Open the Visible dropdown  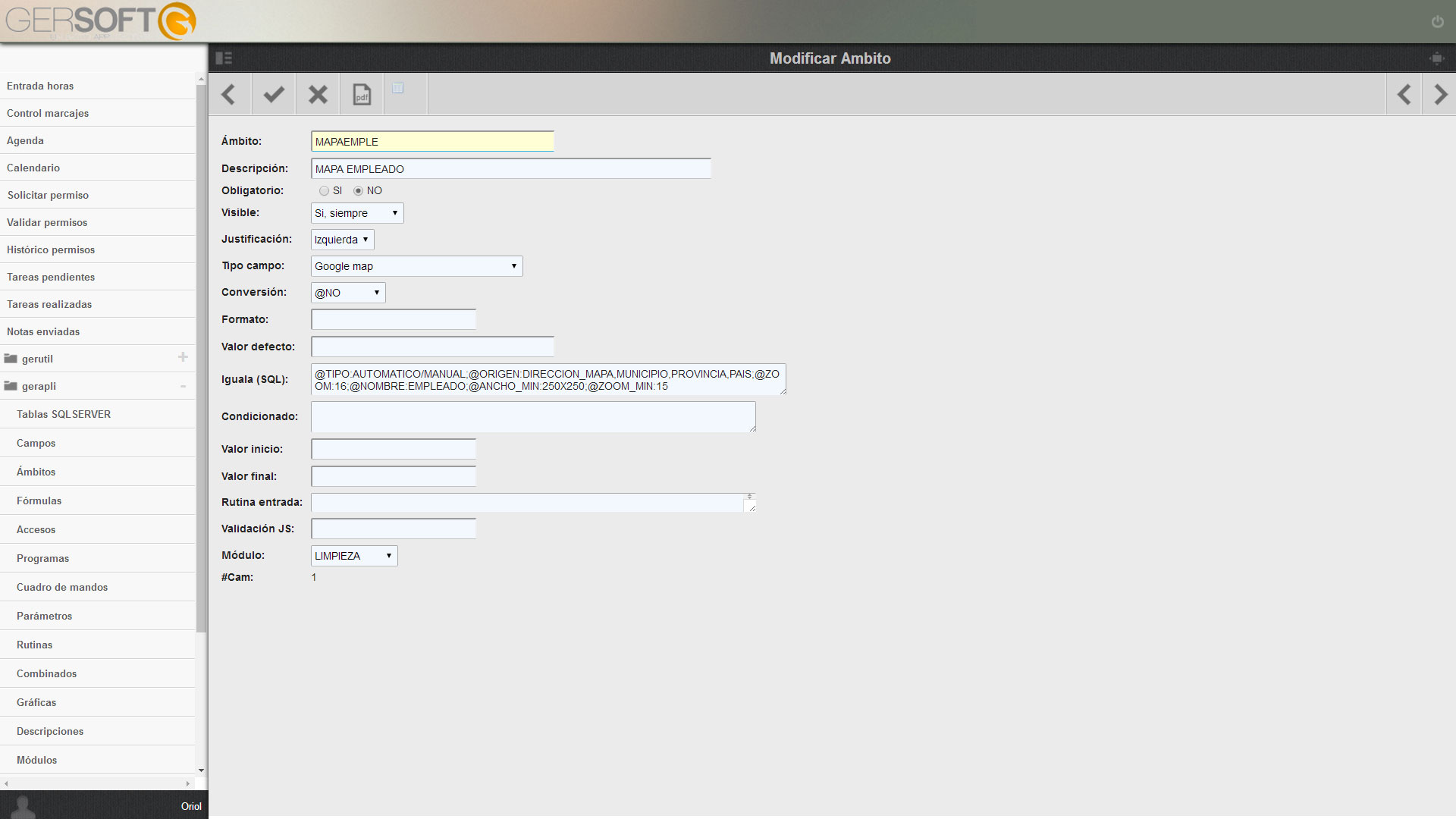pos(357,213)
